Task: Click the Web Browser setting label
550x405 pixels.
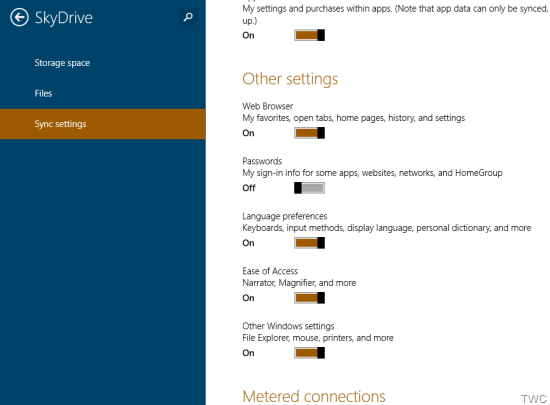Action: click(268, 106)
